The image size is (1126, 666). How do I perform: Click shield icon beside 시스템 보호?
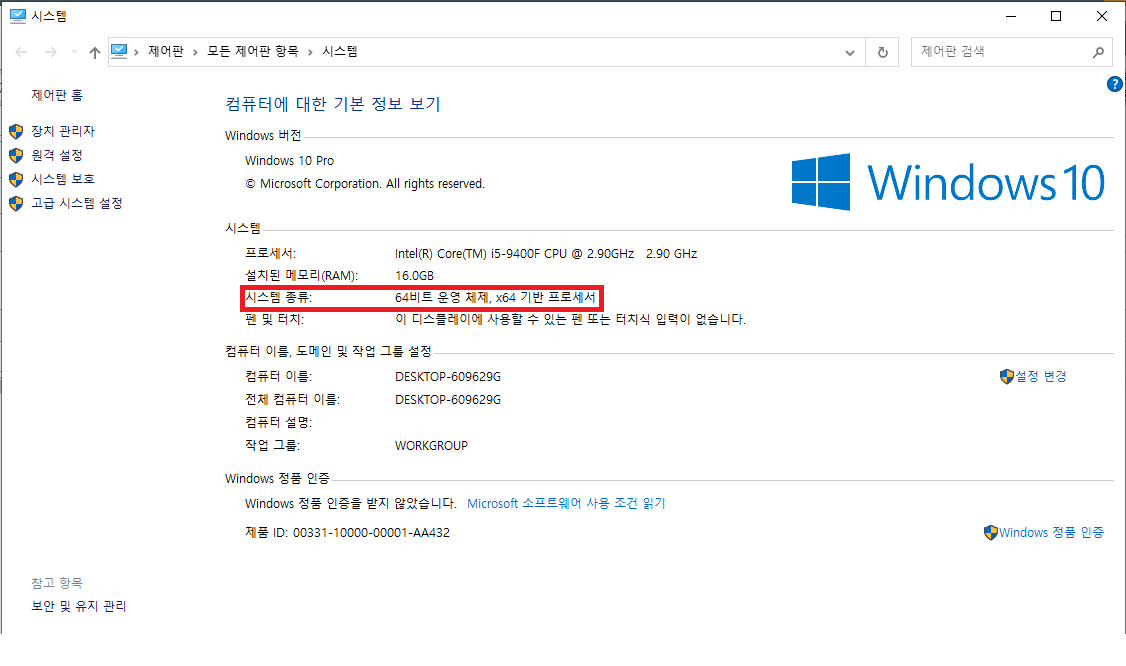pyautogui.click(x=16, y=179)
